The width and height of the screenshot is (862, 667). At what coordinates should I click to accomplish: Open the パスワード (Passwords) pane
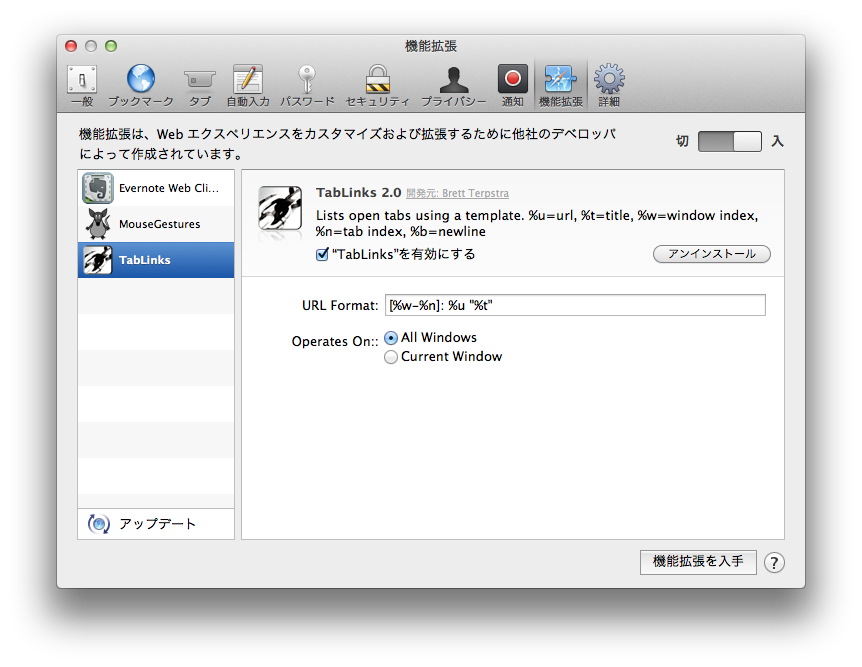pyautogui.click(x=307, y=85)
